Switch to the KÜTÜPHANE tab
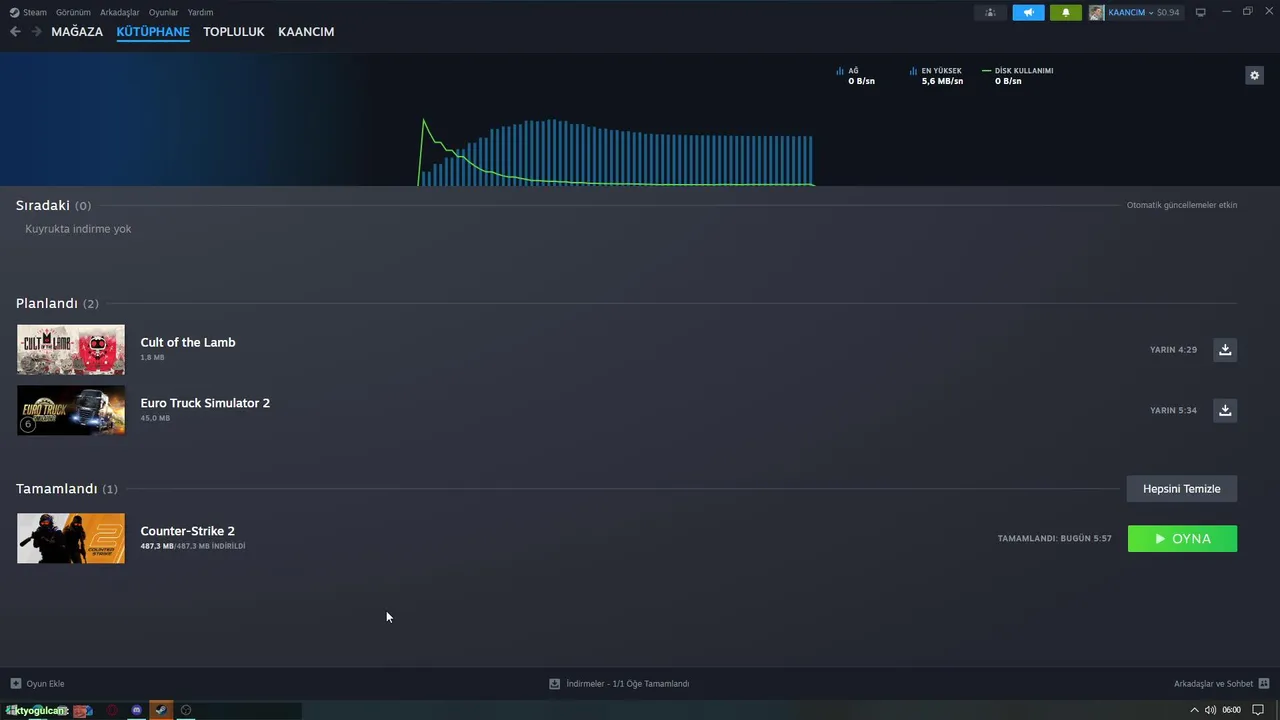 tap(153, 32)
